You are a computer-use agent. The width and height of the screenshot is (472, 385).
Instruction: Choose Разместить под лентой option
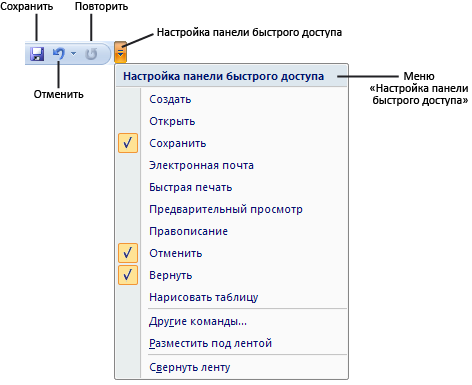click(x=231, y=343)
